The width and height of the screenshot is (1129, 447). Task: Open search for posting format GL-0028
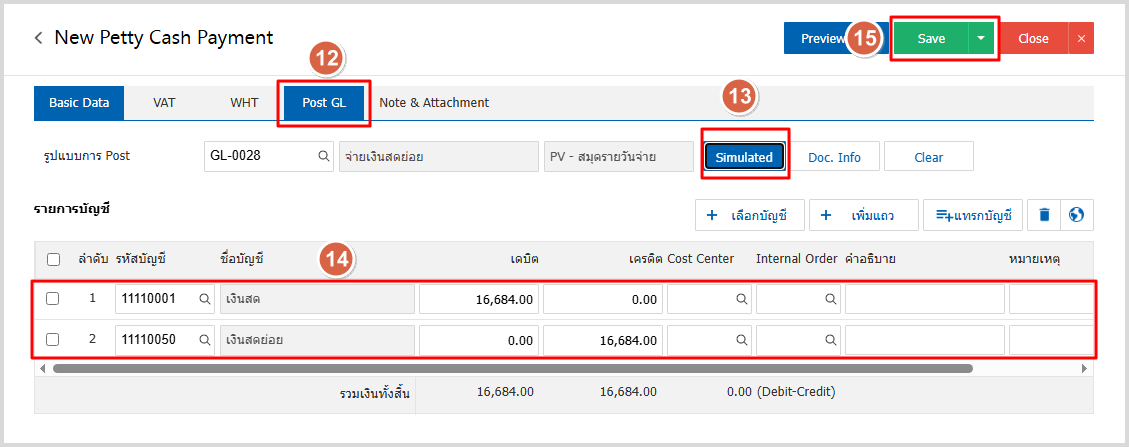click(x=323, y=157)
